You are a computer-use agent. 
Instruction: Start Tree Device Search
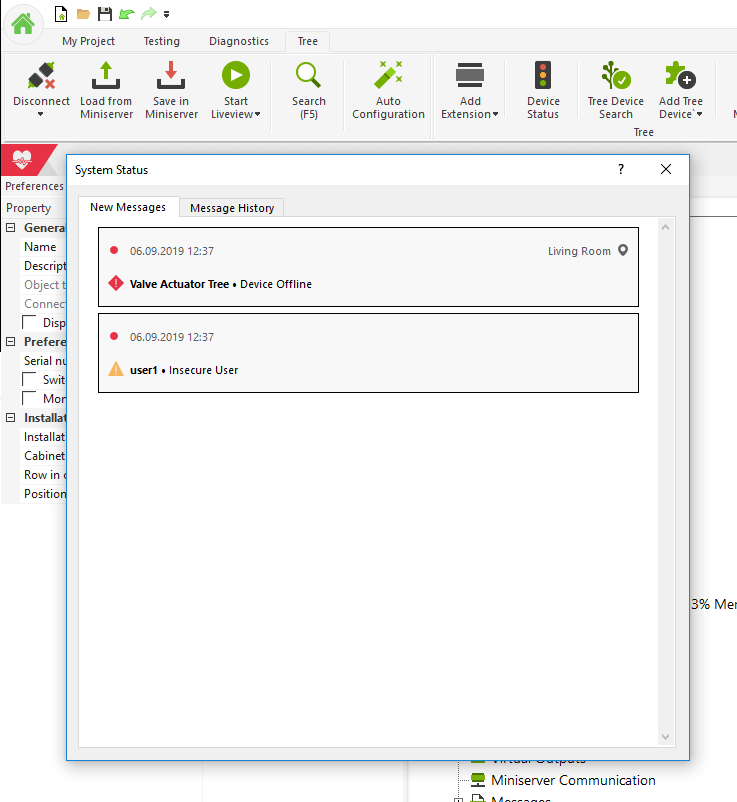click(615, 76)
